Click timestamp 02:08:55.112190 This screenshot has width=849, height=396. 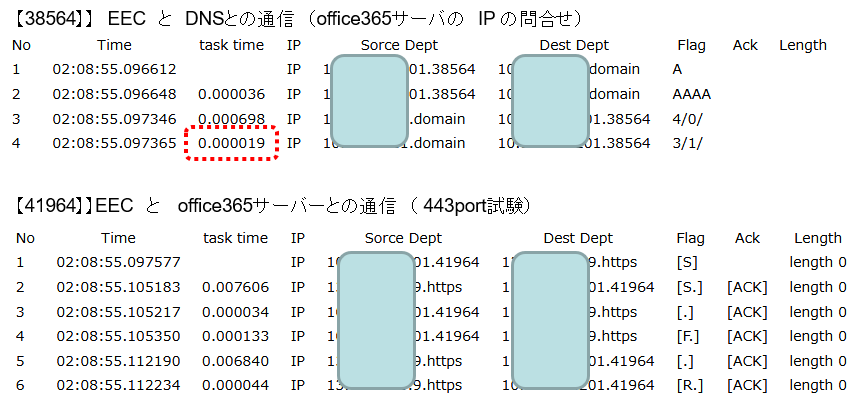[x=119, y=361]
